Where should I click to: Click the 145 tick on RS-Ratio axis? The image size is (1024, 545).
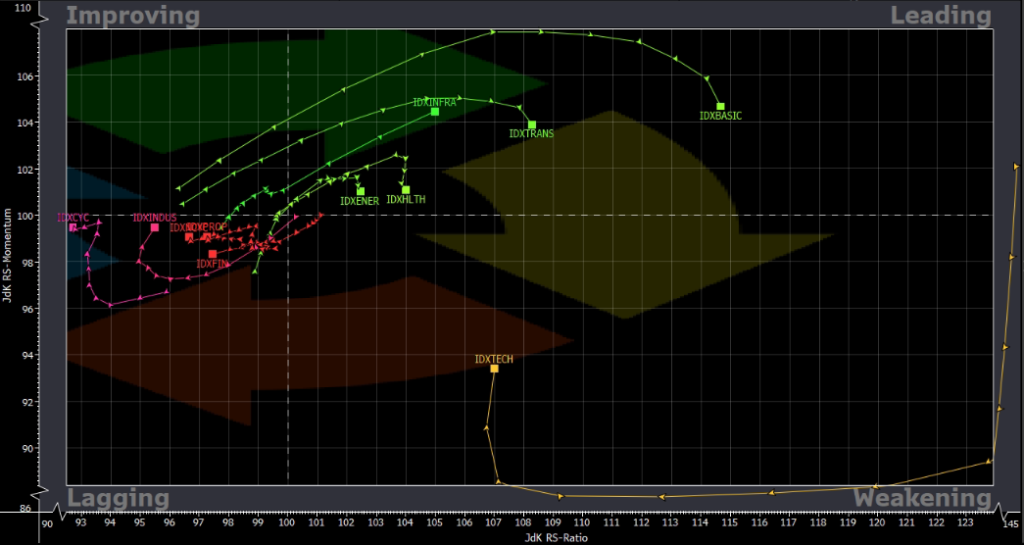[1010, 523]
